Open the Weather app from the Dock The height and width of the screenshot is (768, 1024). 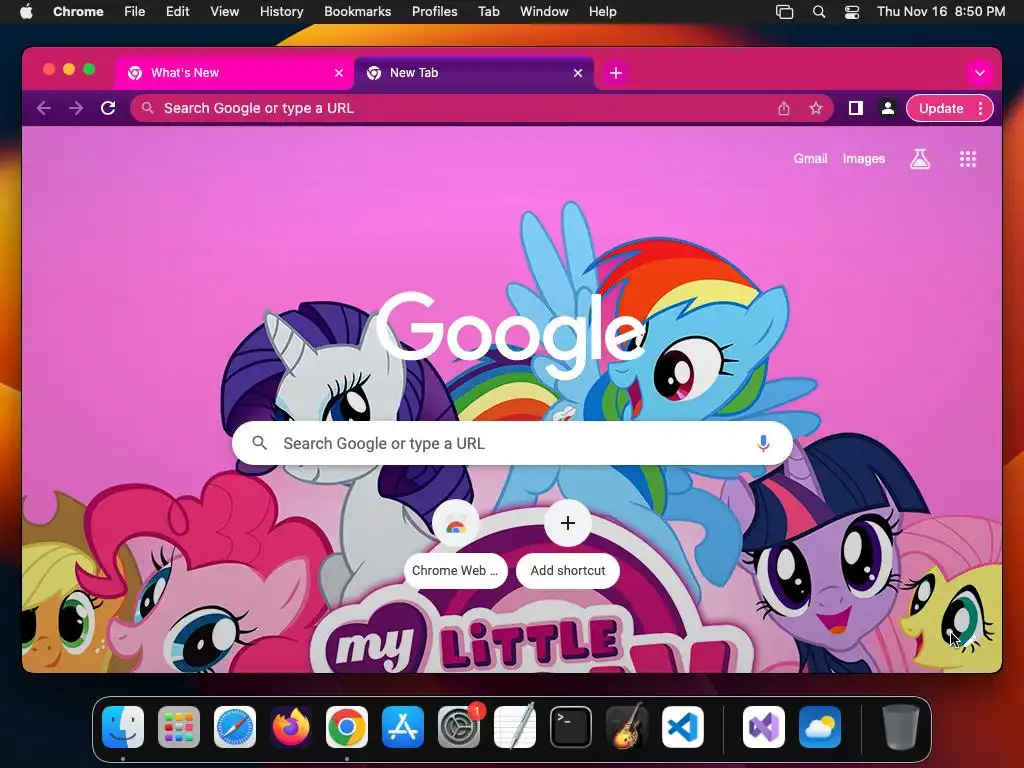pyautogui.click(x=820, y=727)
